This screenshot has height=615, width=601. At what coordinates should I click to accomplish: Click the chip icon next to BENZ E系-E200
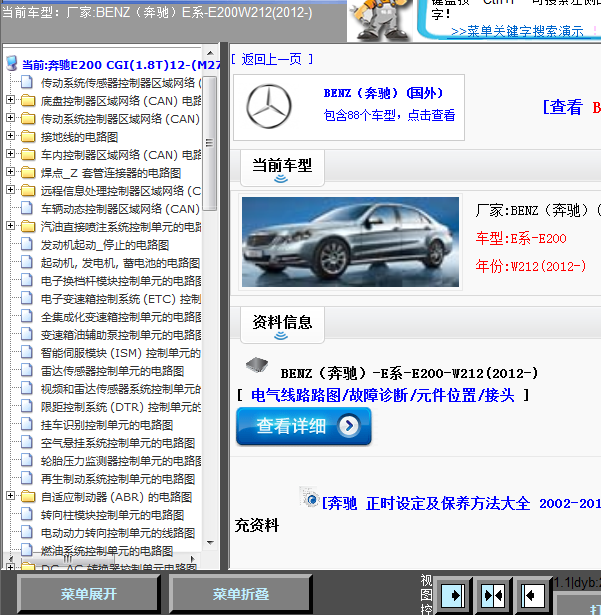[x=257, y=365]
